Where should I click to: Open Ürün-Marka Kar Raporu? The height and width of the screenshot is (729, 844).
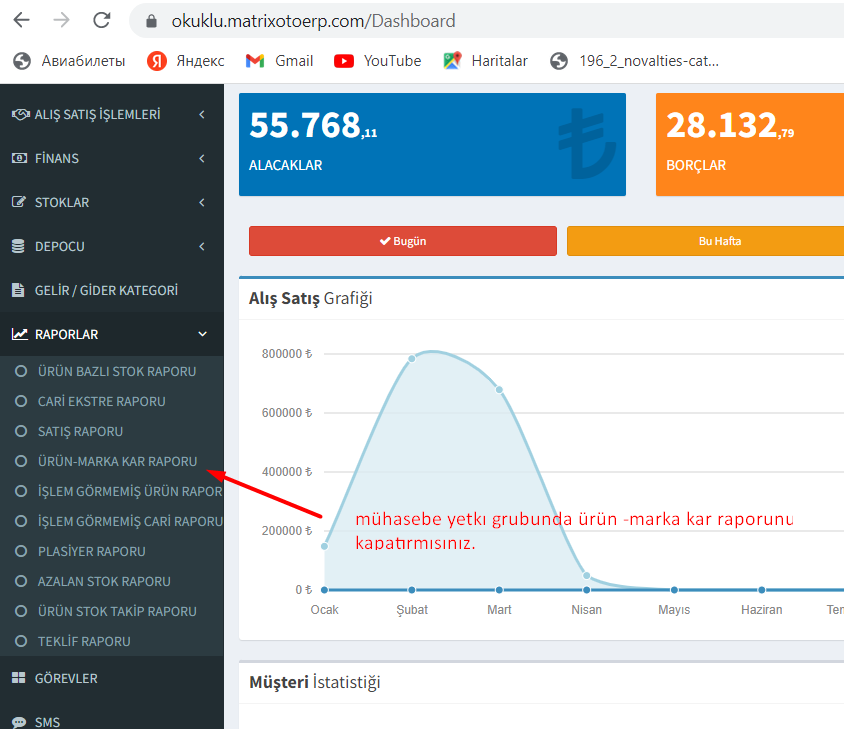tap(117, 461)
